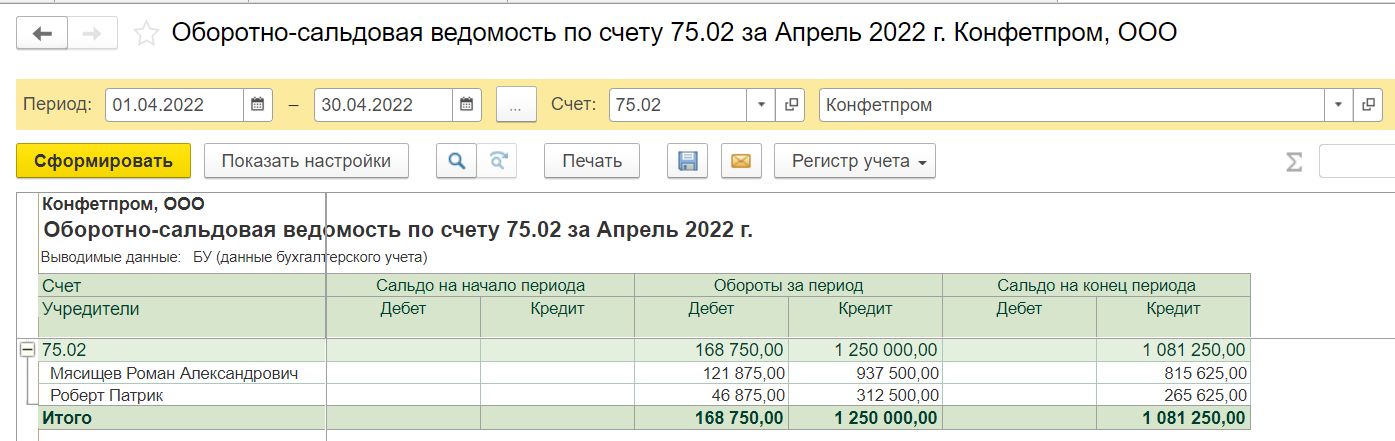Save report using the floppy disk icon
This screenshot has width=1395, height=441.
(687, 161)
